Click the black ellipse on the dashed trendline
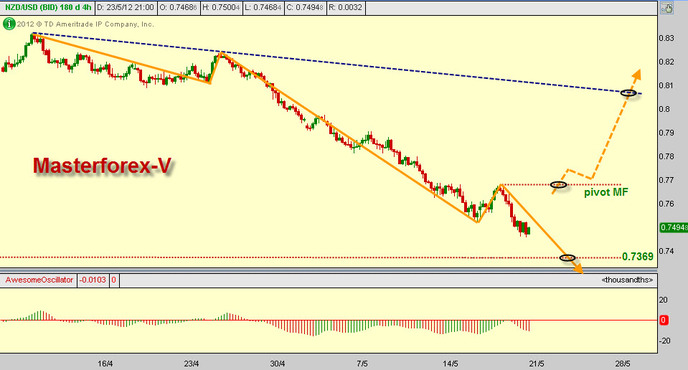688x370 pixels. pos(628,93)
